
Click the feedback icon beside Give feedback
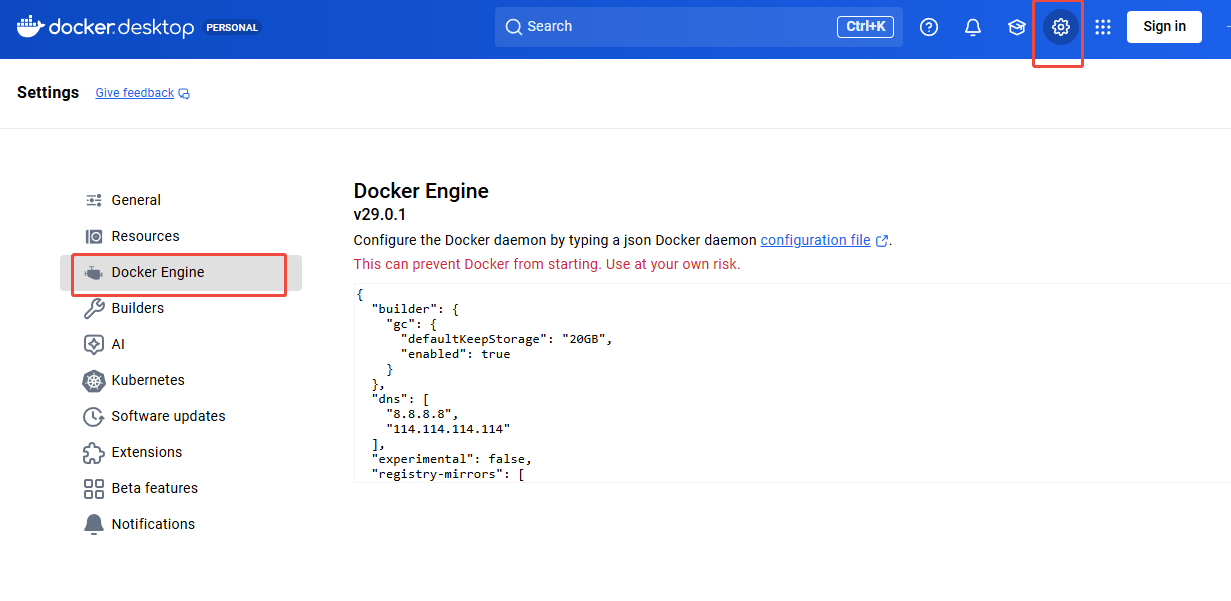click(x=184, y=94)
